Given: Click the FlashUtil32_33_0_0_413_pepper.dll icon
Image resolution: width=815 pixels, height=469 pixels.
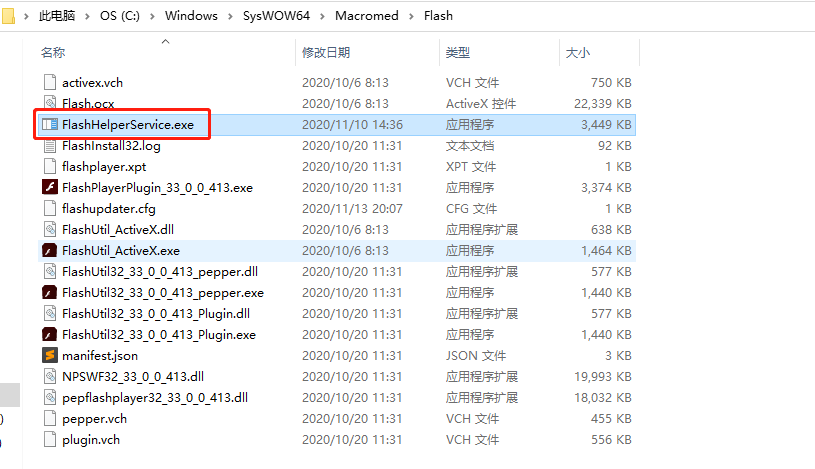Looking at the screenshot, I should click(50, 271).
